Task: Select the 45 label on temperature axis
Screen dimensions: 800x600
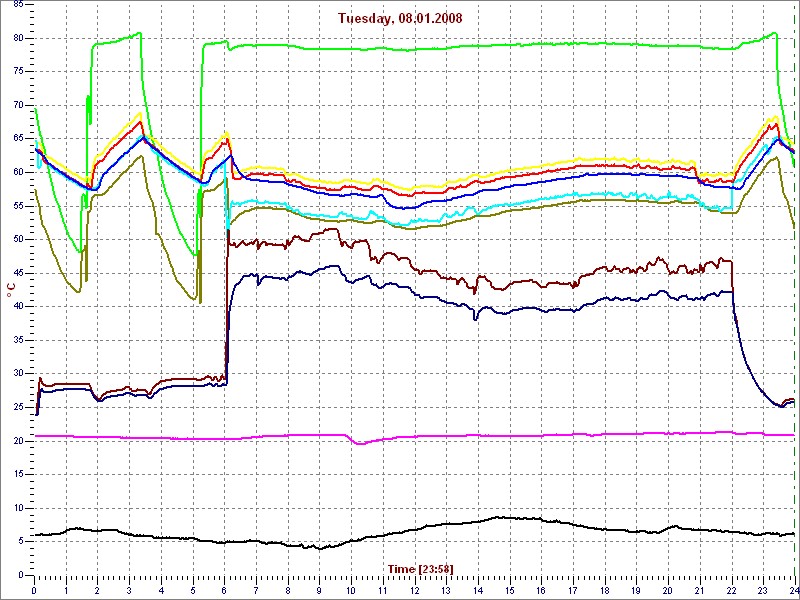Action: [x=17, y=273]
